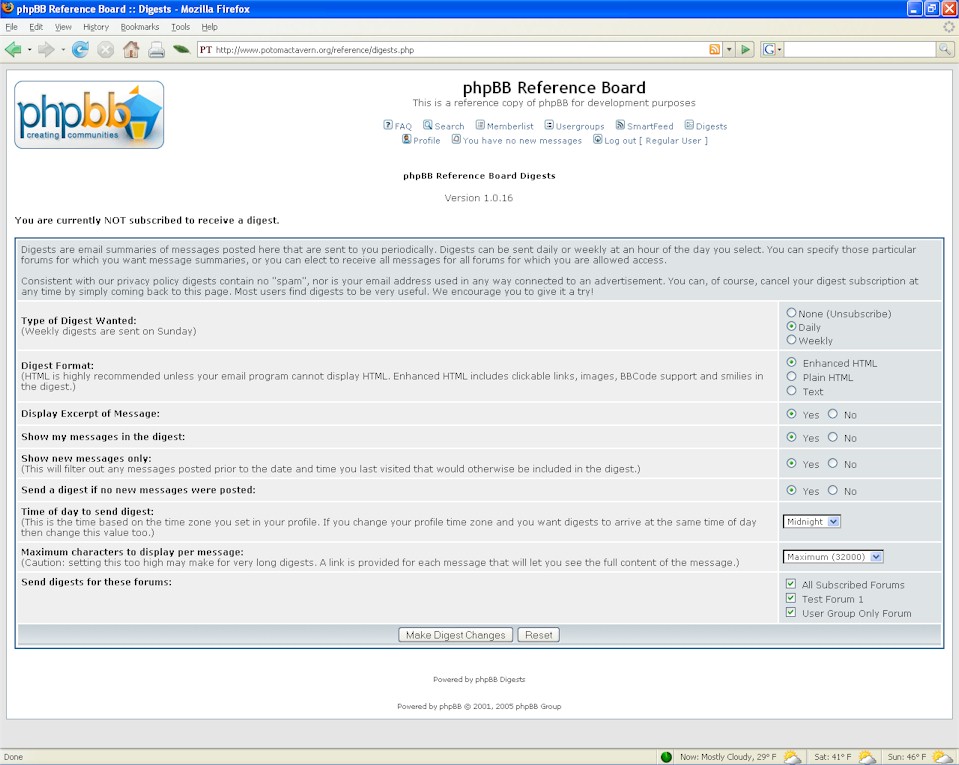The width and height of the screenshot is (959, 765).
Task: Click the RSS feed icon in address bar
Action: [x=714, y=50]
